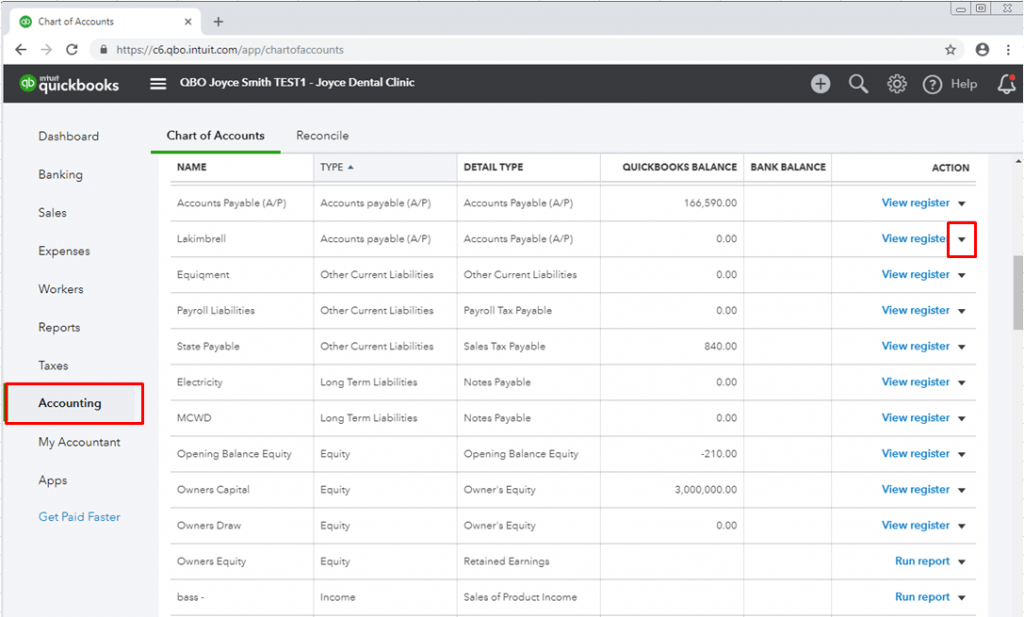Expand action dropdown for State Payable row

(961, 347)
